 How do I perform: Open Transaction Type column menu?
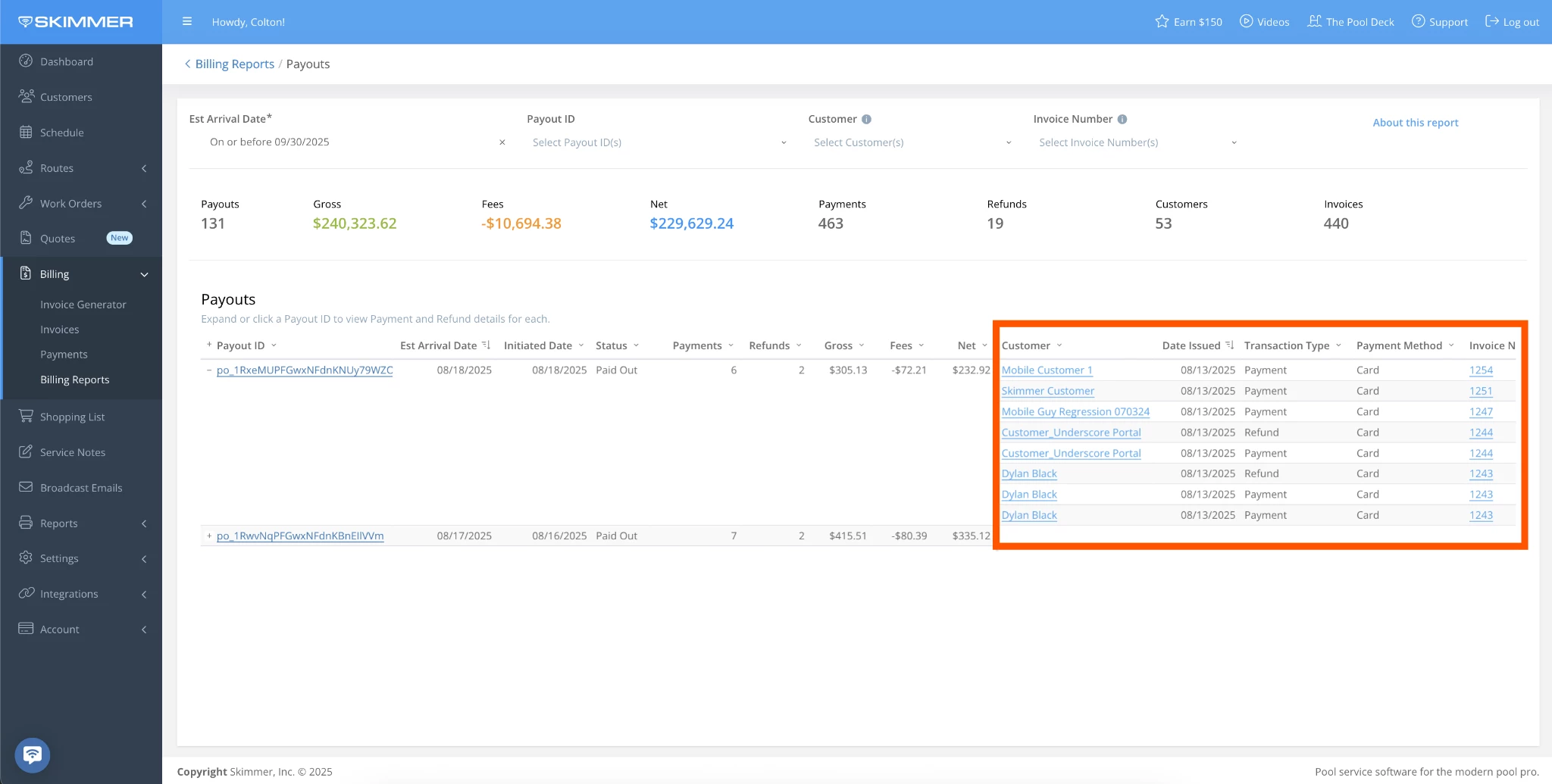(1338, 345)
